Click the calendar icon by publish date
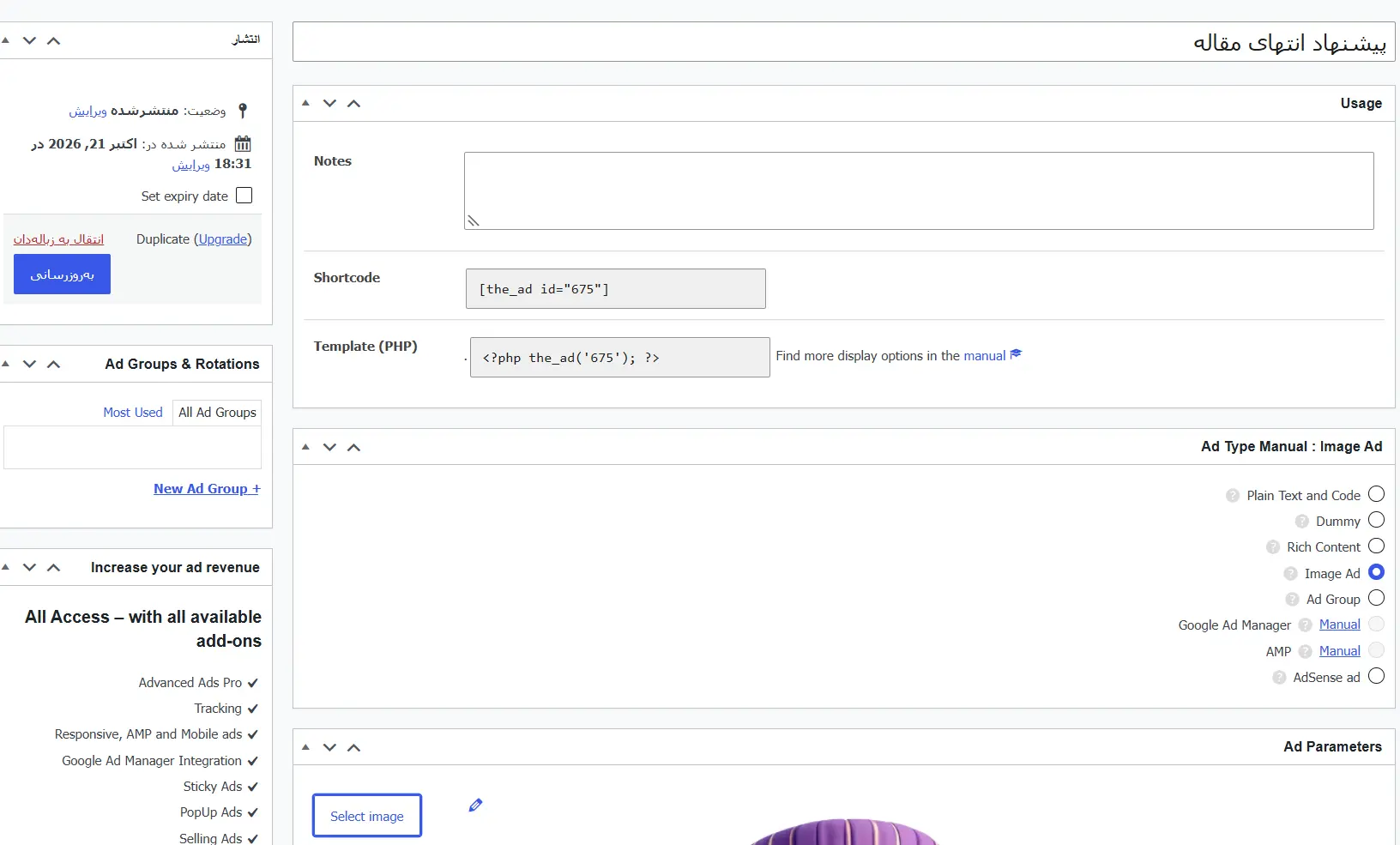 tap(243, 144)
